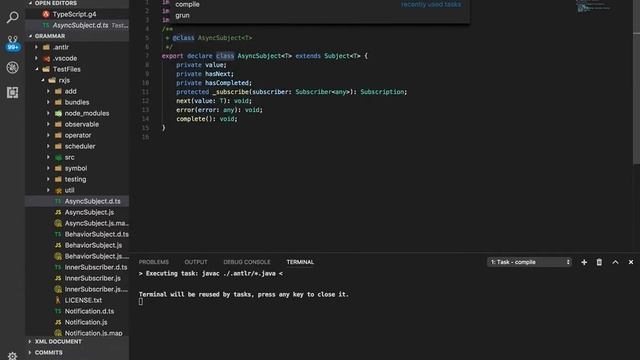Screen dimensions: 640x360
Task: Open AsyncSubject.js file
Action: tap(89, 212)
